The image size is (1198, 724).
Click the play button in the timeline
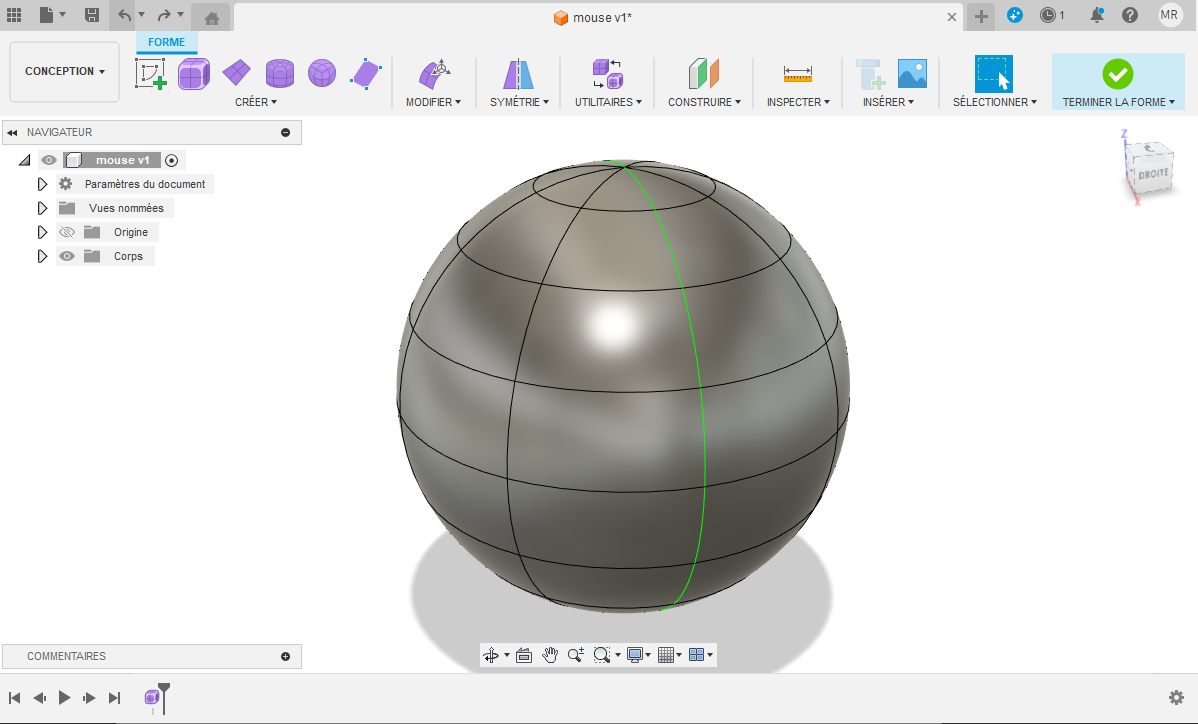click(x=64, y=697)
